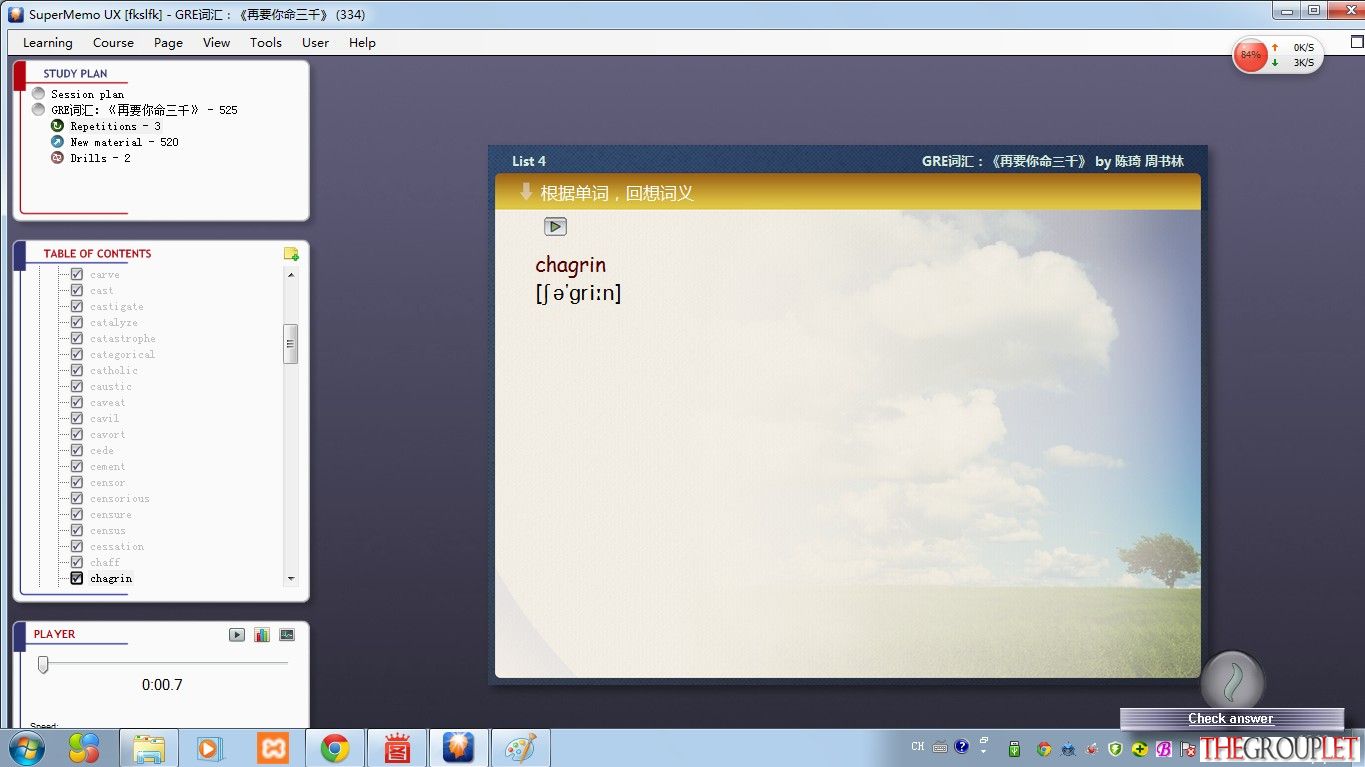The image size is (1365, 767).
Task: Click the green USB safely-remove tray icon
Action: (1015, 748)
